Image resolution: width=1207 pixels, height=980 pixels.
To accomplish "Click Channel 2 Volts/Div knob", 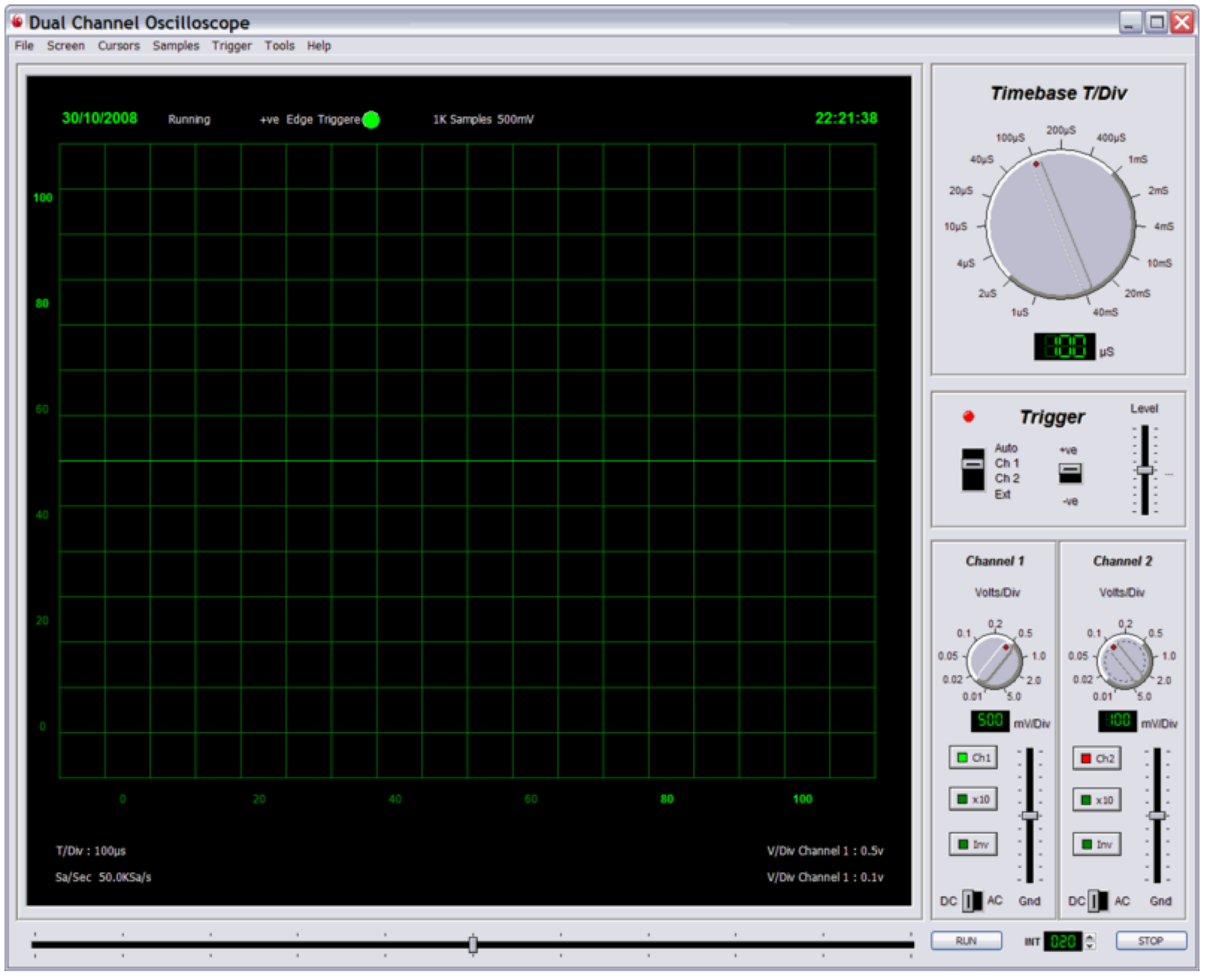I will click(1125, 661).
